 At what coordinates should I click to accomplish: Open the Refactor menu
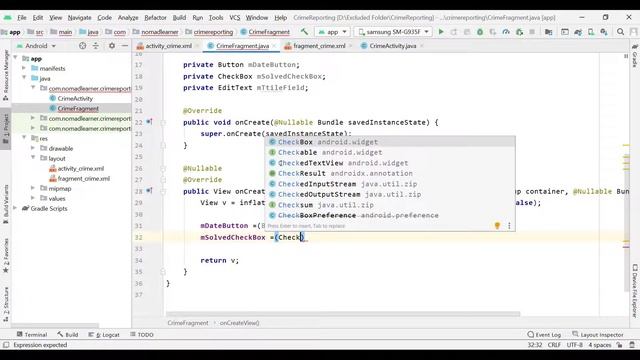coord(156,18)
